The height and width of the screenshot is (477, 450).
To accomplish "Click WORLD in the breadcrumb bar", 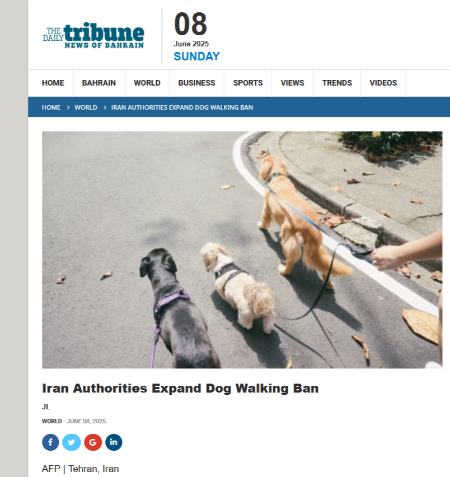I will tap(86, 108).
